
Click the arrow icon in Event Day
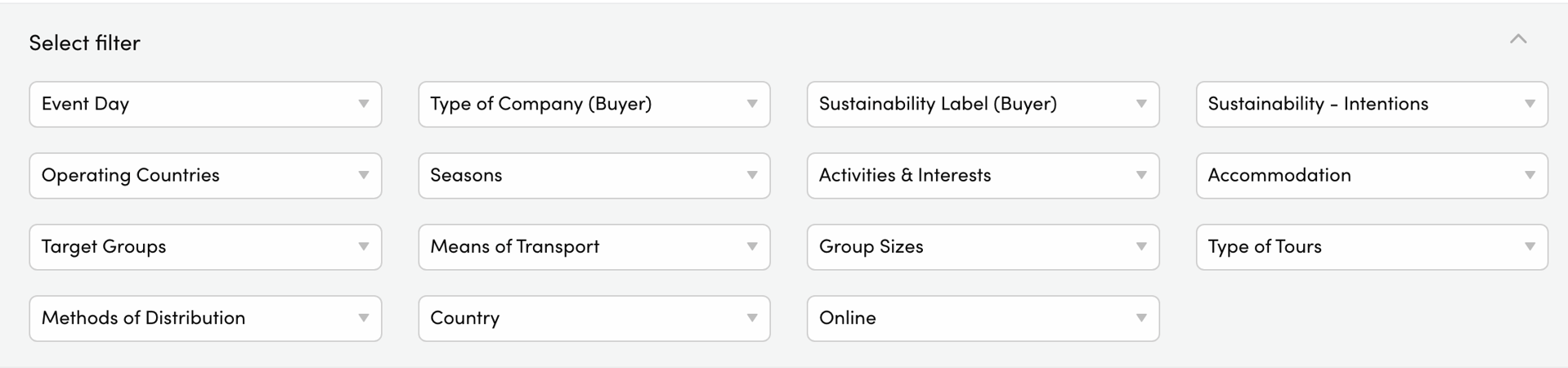(364, 104)
